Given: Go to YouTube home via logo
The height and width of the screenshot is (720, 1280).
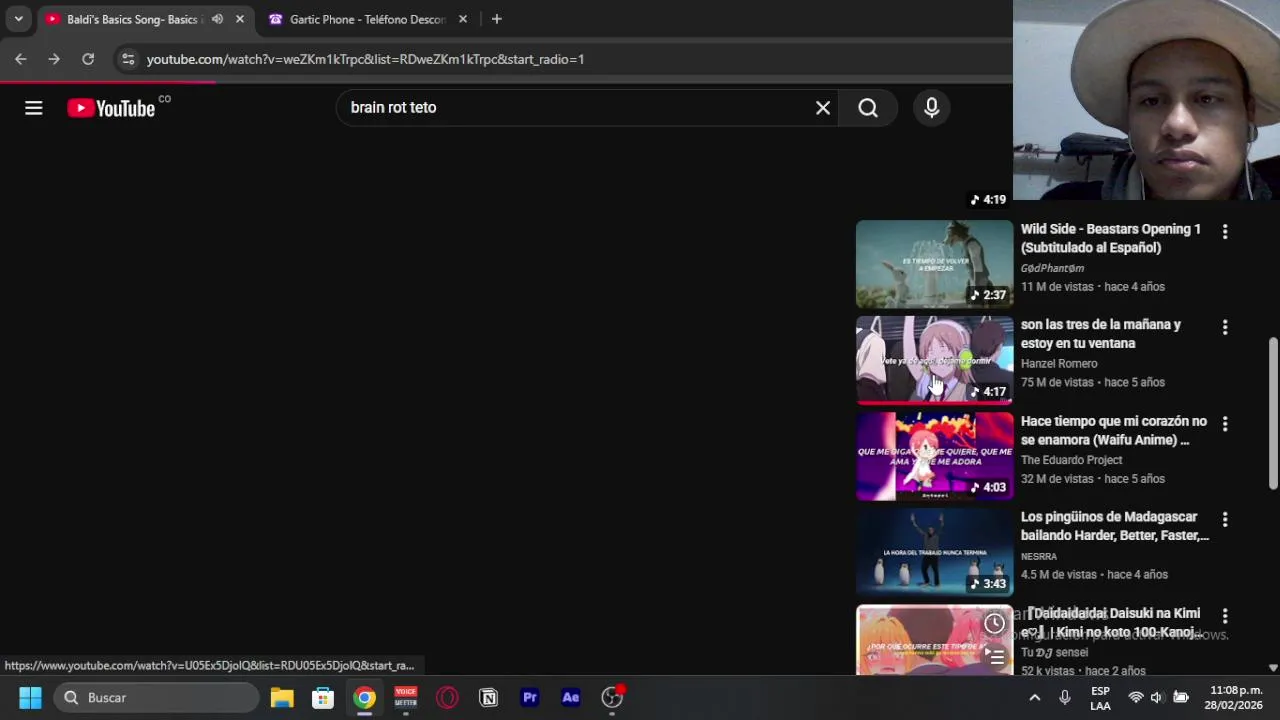Looking at the screenshot, I should pyautogui.click(x=112, y=108).
